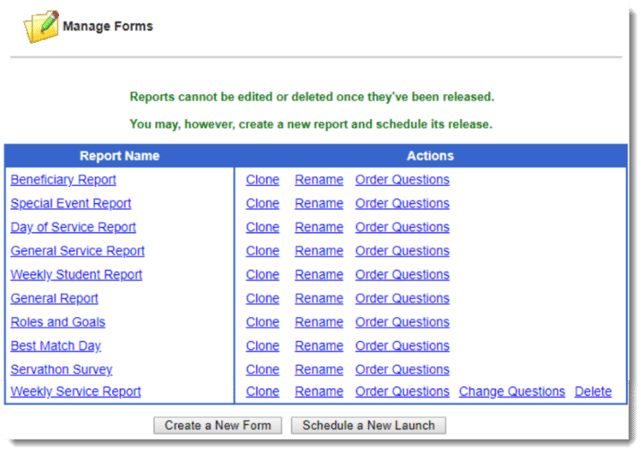Open the Special Event Report form

click(70, 204)
